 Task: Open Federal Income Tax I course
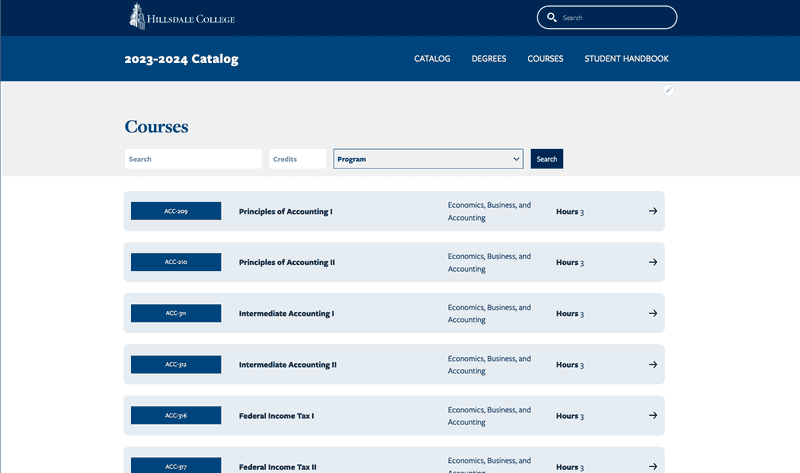click(x=277, y=416)
